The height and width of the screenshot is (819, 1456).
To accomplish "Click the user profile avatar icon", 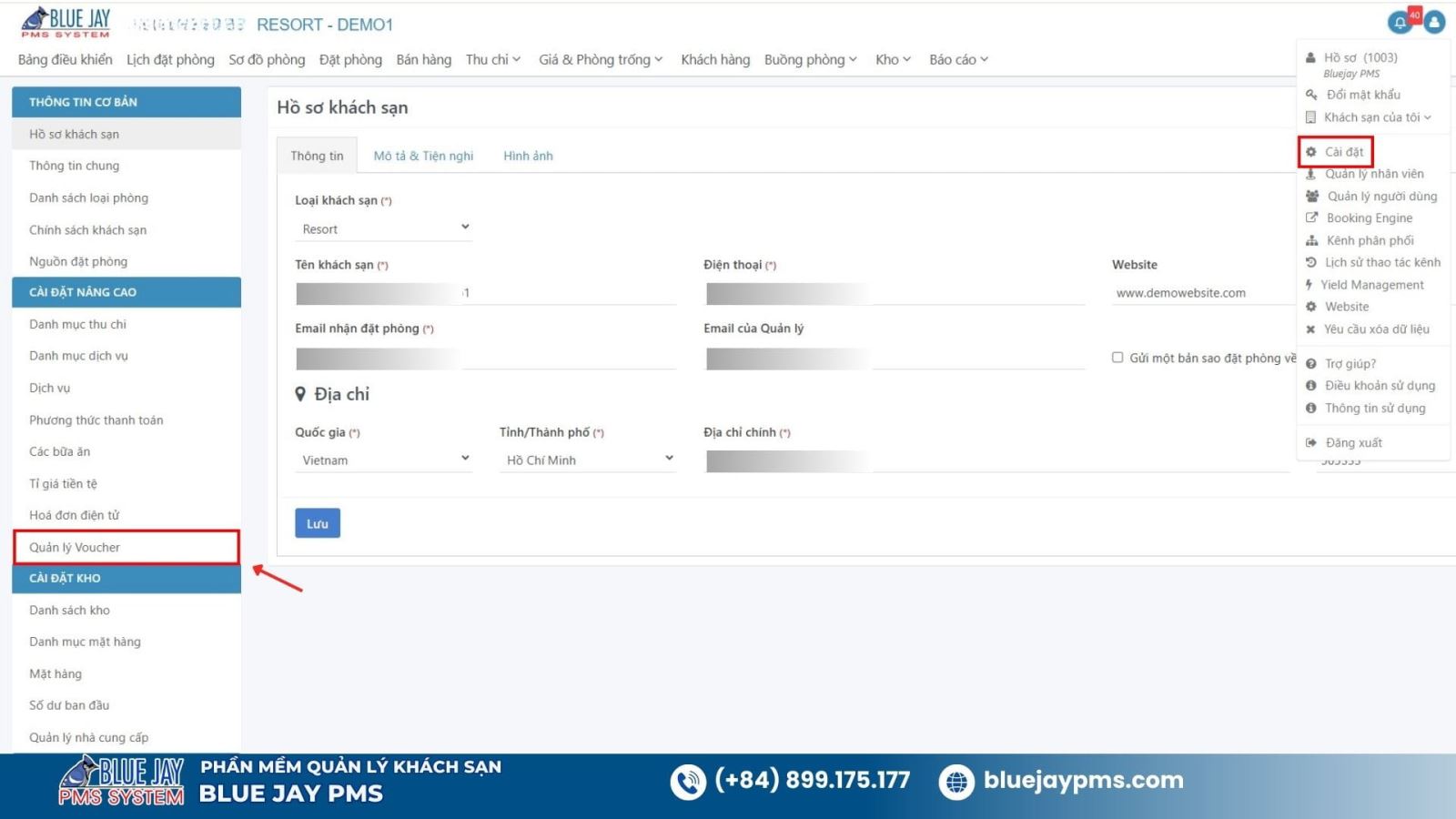I will point(1434,23).
